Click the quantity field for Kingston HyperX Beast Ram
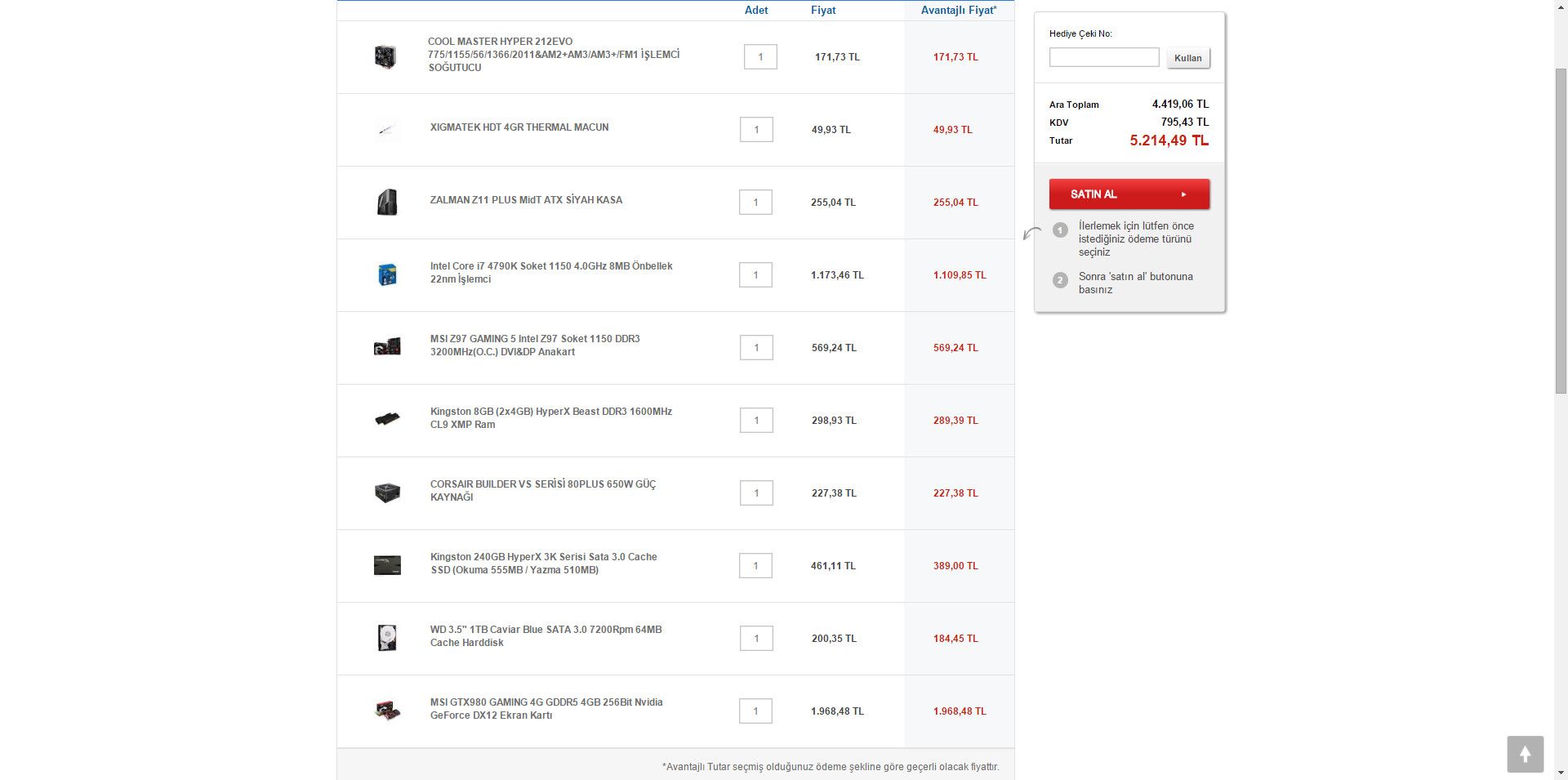This screenshot has height=780, width=1568. (756, 420)
